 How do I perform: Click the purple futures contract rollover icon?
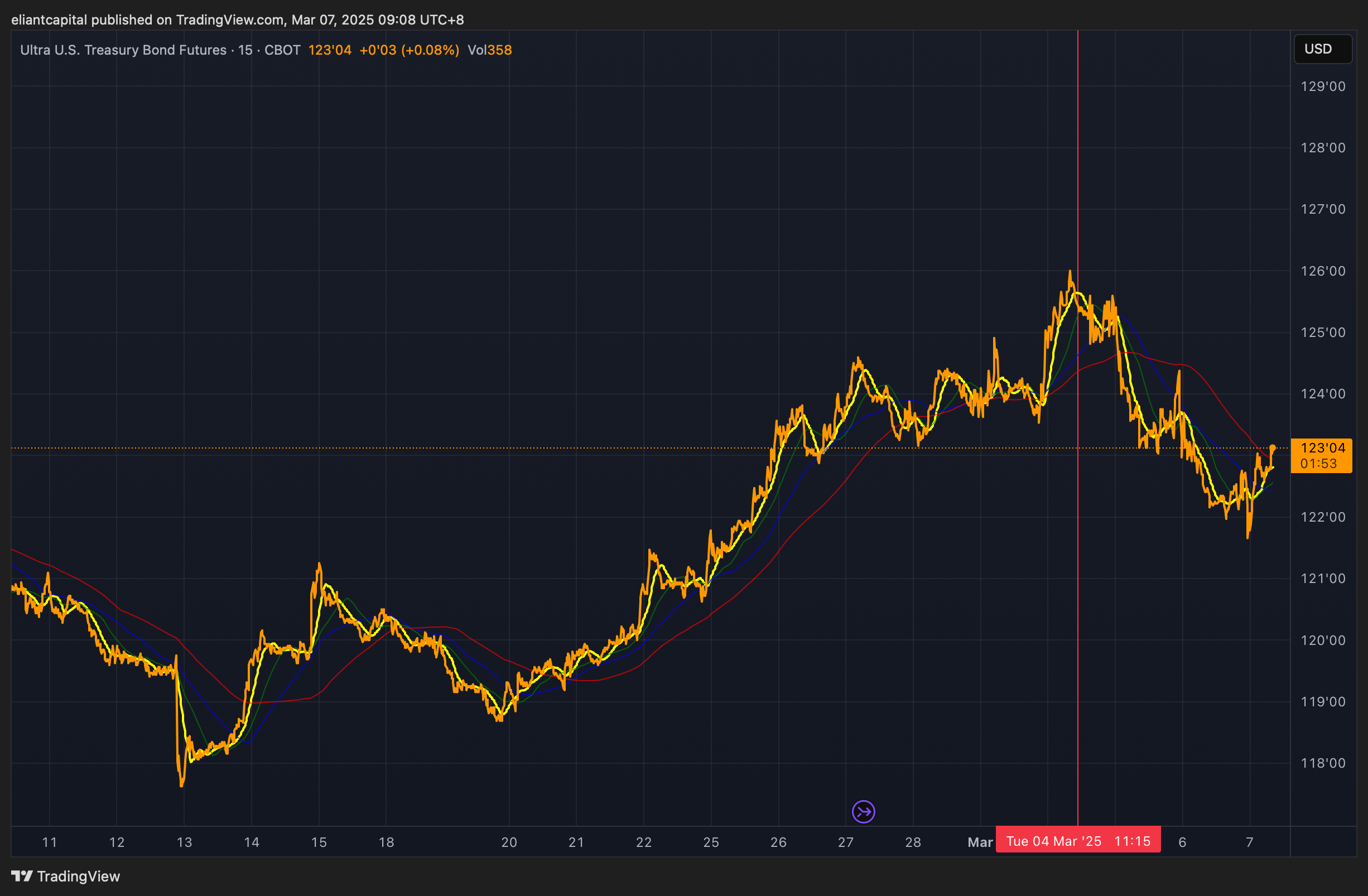(863, 812)
